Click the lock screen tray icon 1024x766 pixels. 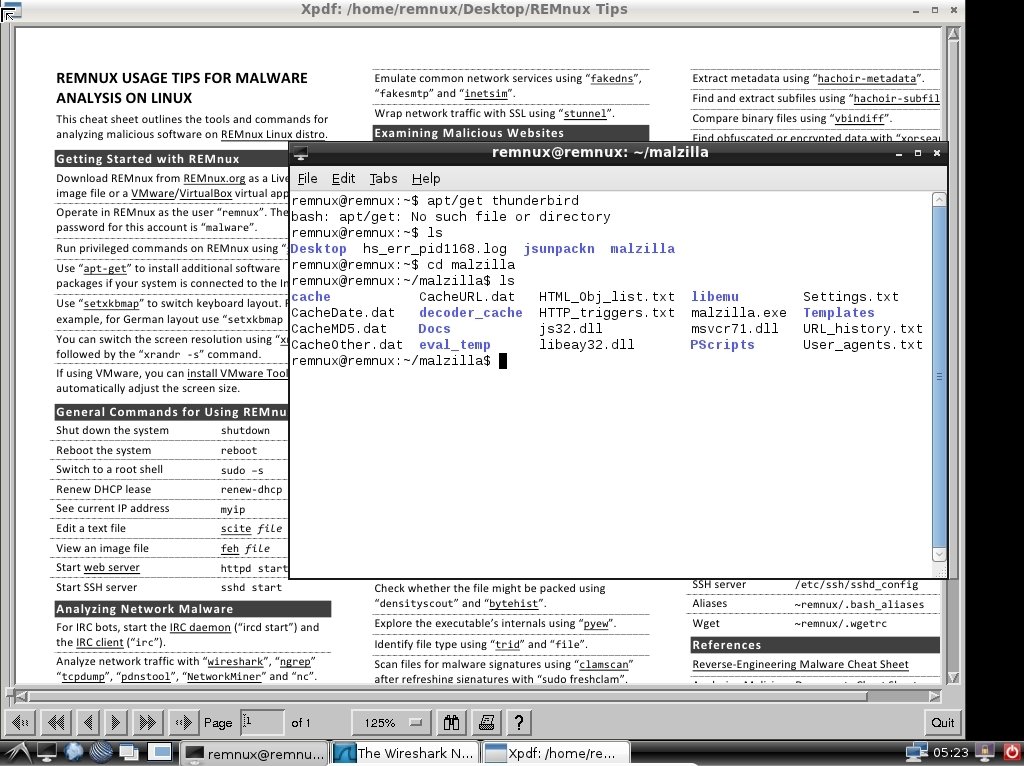[x=984, y=753]
